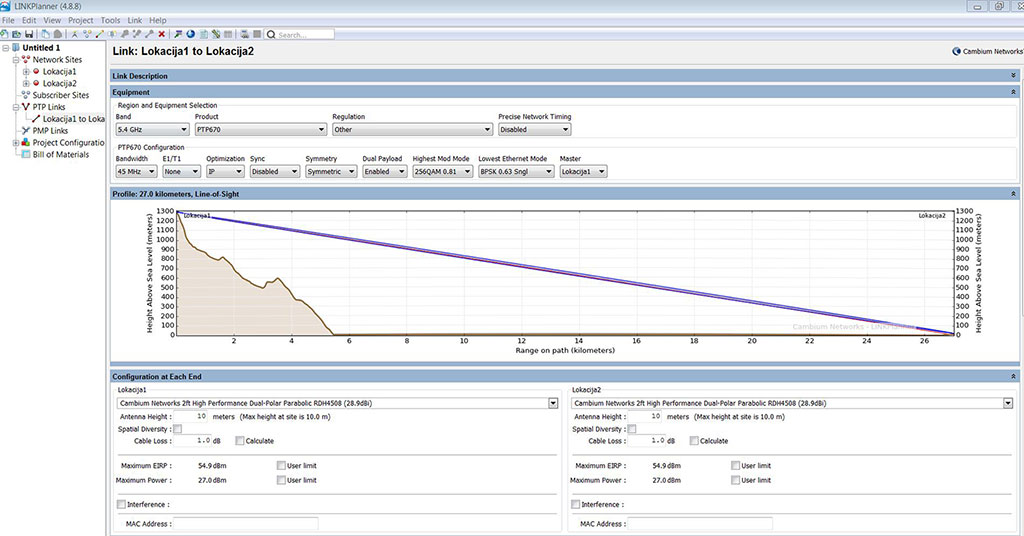Click the Lokacija1 red site icon in tree

pos(37,71)
